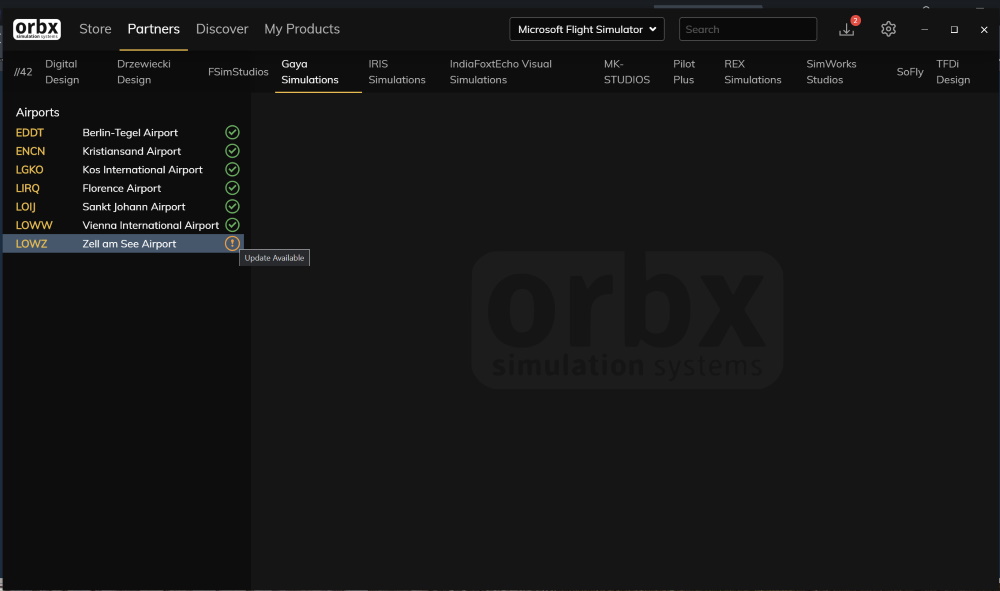The image size is (1000, 591).
Task: Open Florence Airport product
Action: pyautogui.click(x=123, y=187)
